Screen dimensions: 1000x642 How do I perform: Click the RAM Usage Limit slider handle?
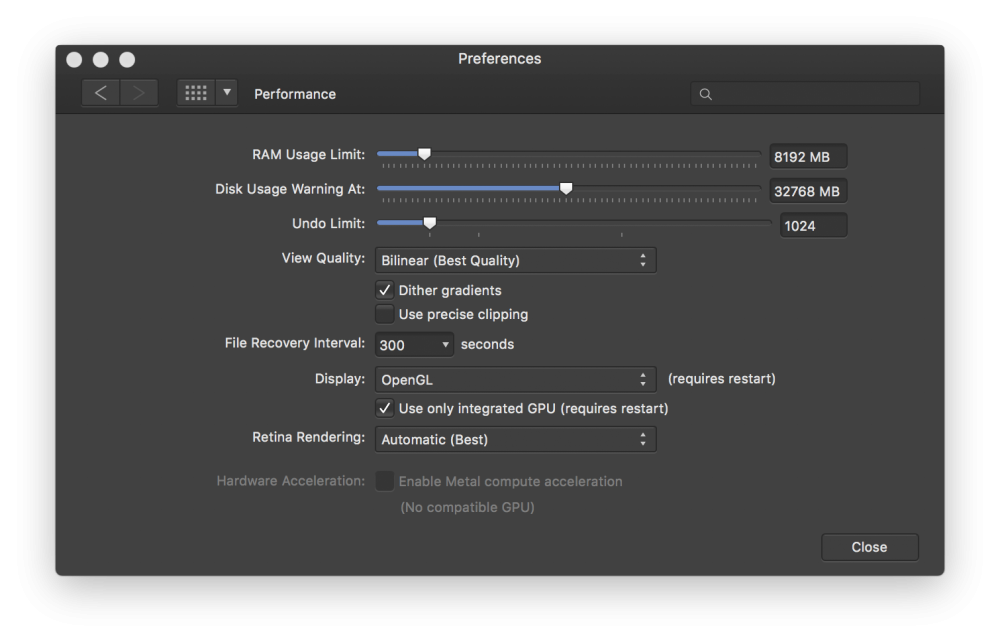pyautogui.click(x=424, y=154)
